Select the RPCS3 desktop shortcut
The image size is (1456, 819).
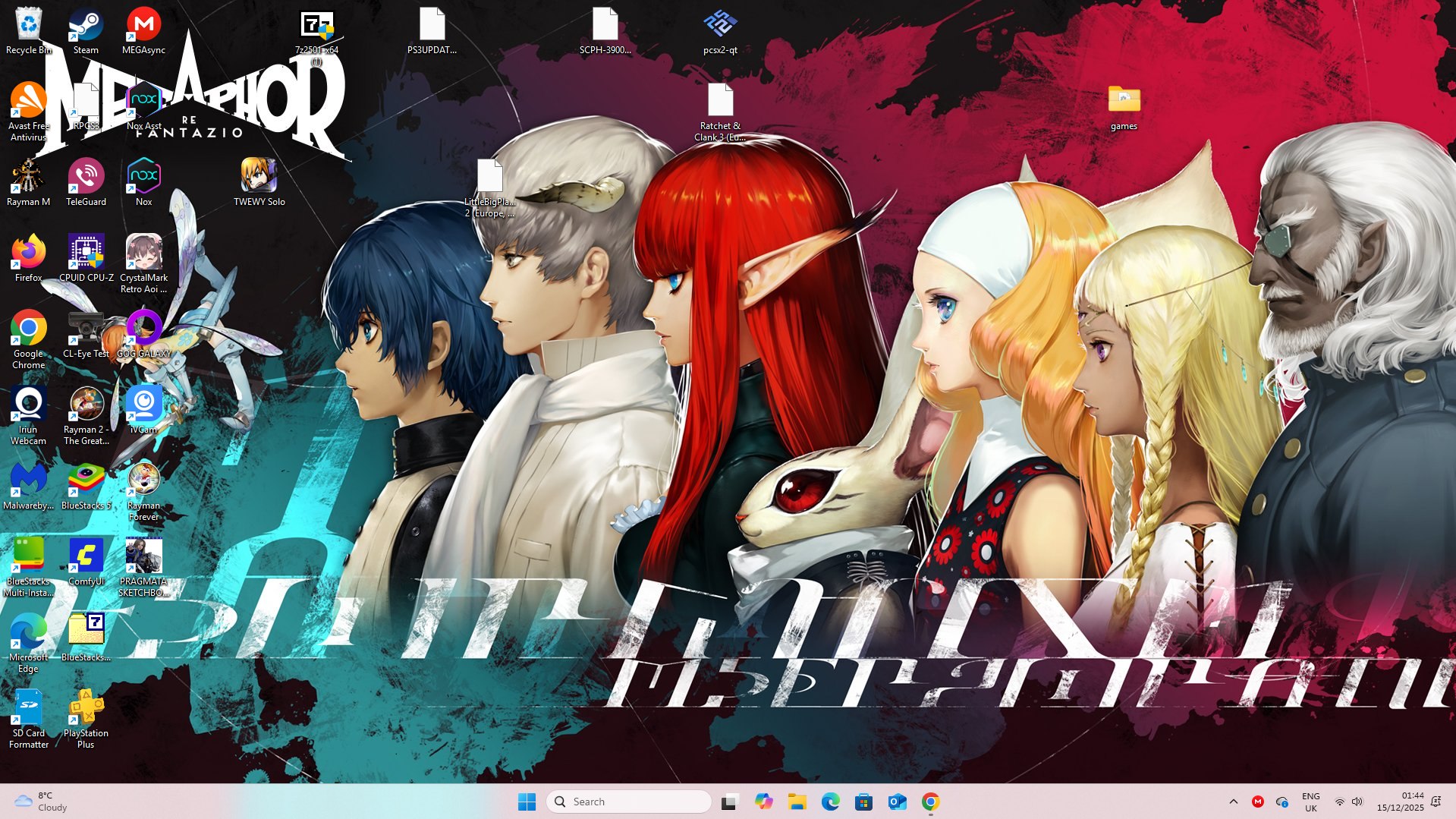point(86,107)
